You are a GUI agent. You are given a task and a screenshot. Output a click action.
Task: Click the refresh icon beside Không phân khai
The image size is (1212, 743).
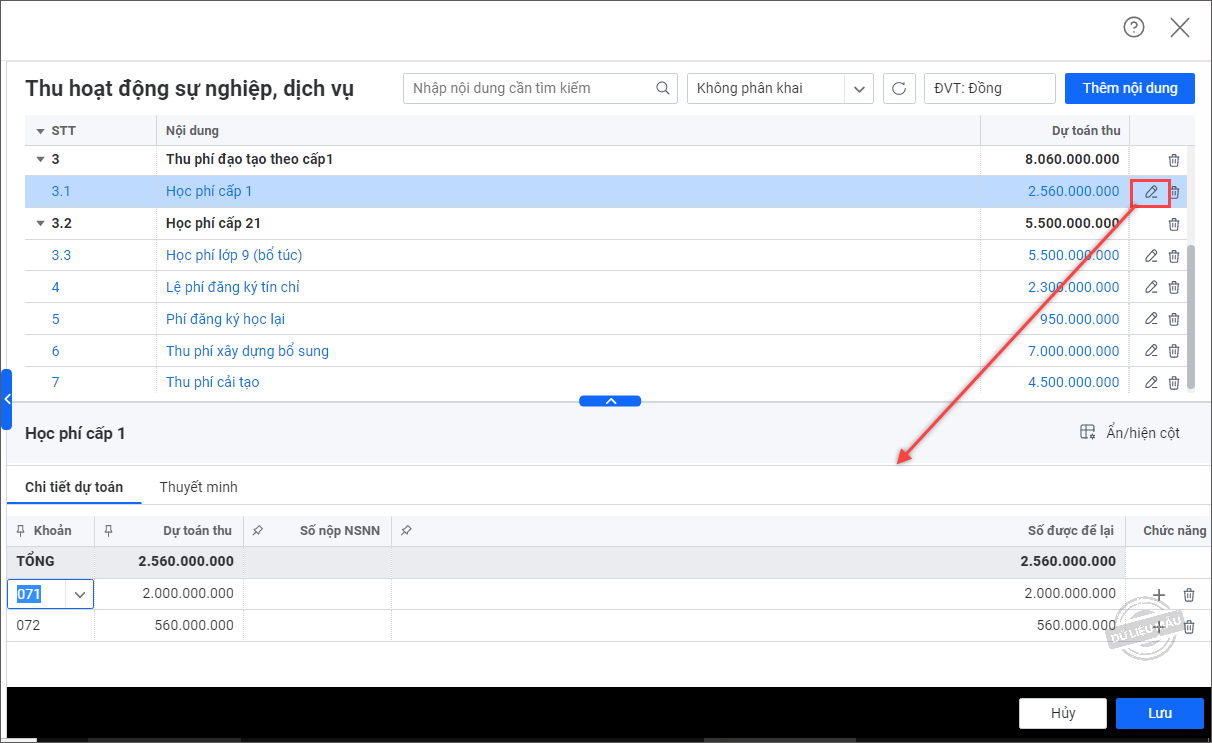(898, 88)
